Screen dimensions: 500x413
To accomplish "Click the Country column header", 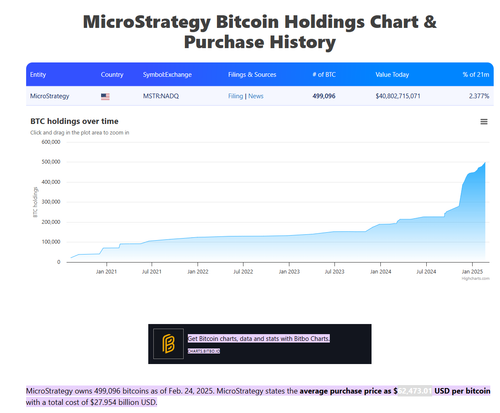I will (112, 75).
